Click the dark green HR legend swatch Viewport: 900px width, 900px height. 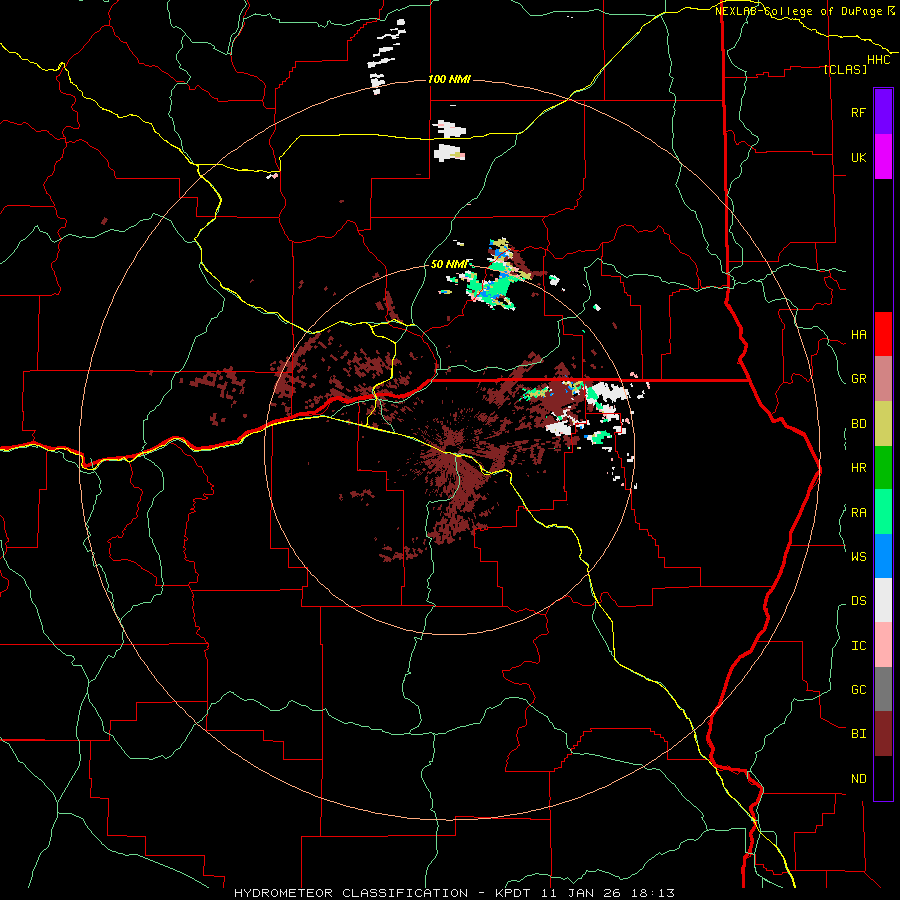883,467
